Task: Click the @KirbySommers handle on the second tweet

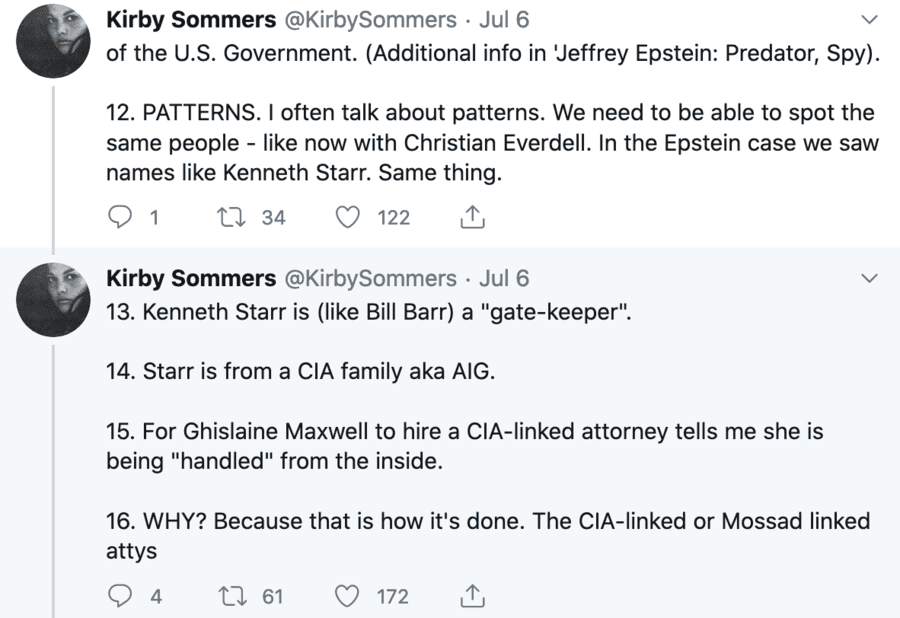Action: click(371, 278)
